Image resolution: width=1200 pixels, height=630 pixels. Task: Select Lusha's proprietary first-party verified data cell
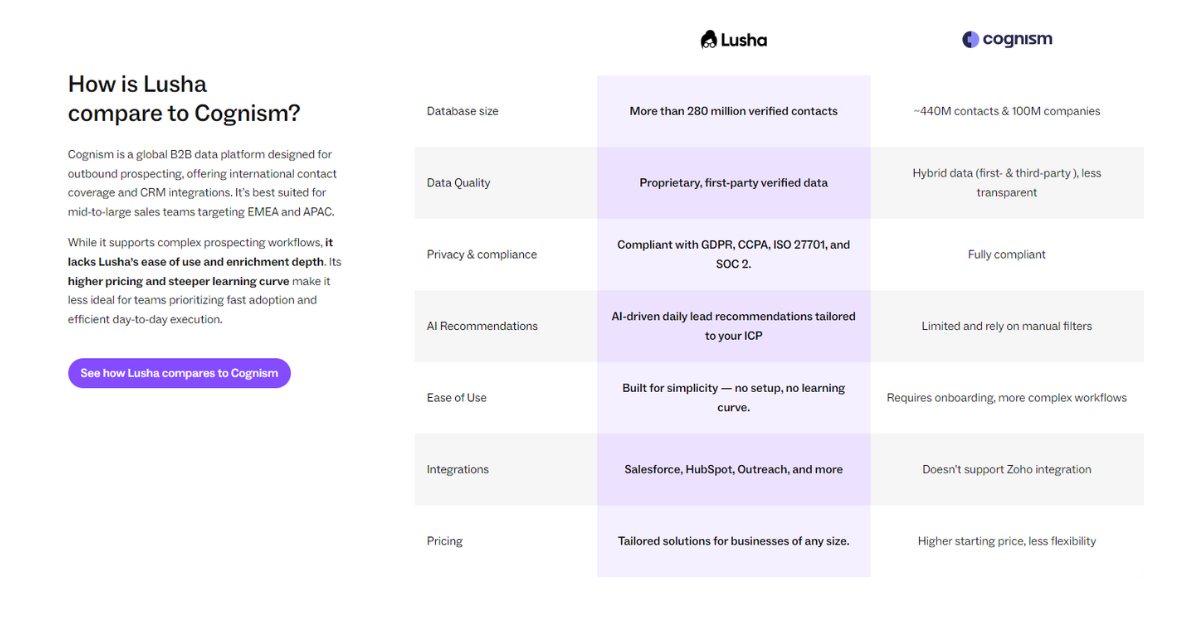[x=734, y=183]
